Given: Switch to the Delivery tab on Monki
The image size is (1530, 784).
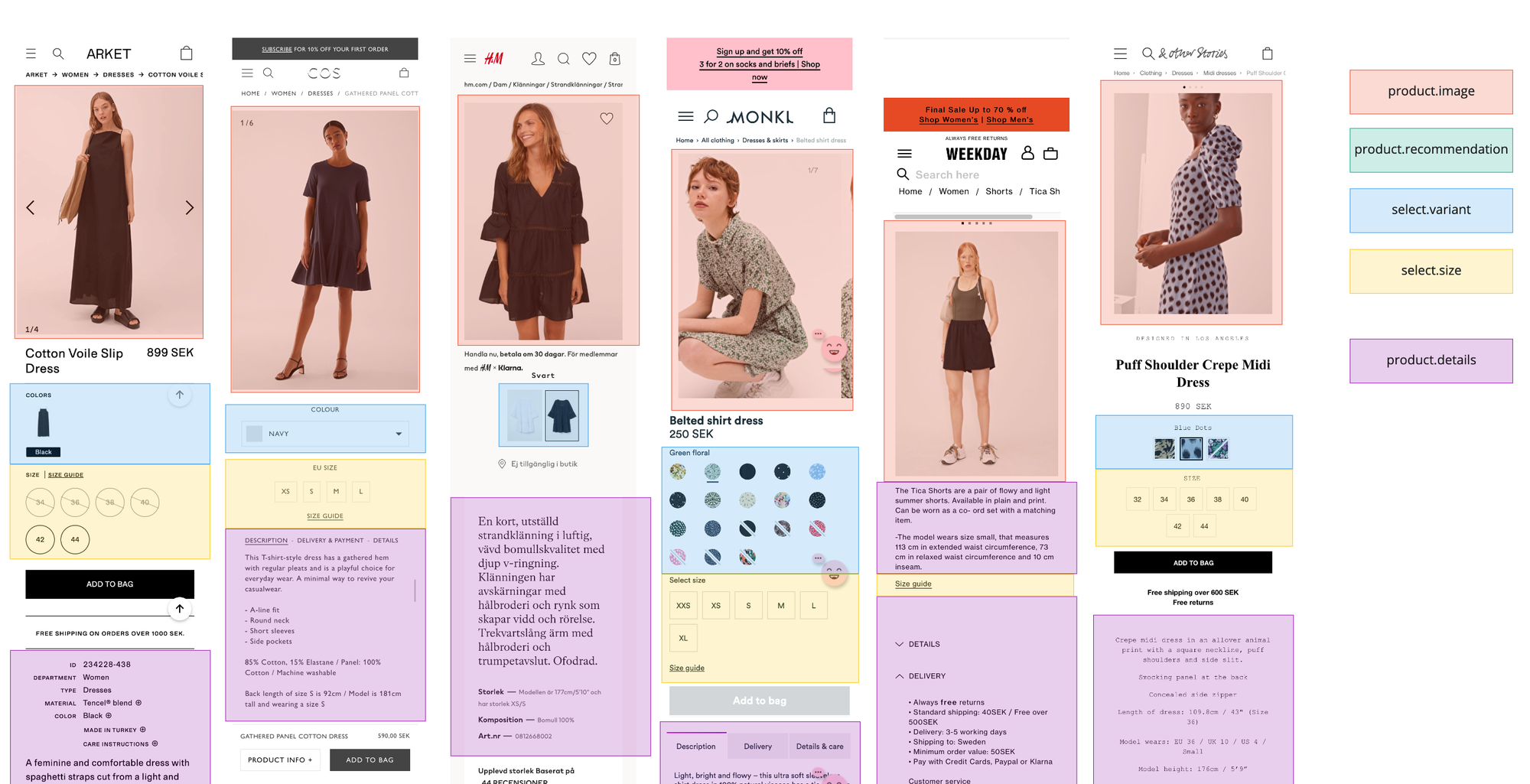Looking at the screenshot, I should (757, 746).
